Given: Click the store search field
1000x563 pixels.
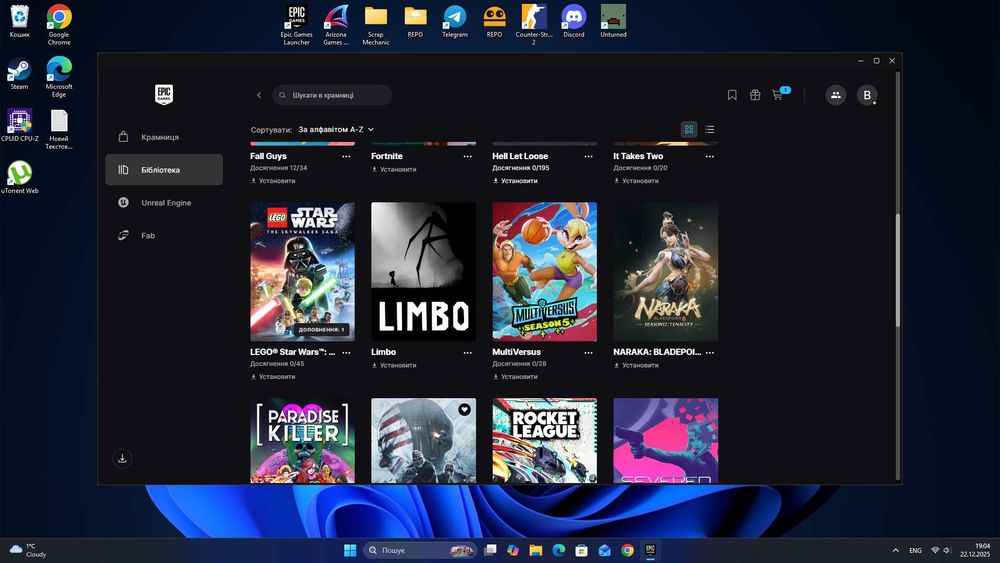Looking at the screenshot, I should (332, 95).
